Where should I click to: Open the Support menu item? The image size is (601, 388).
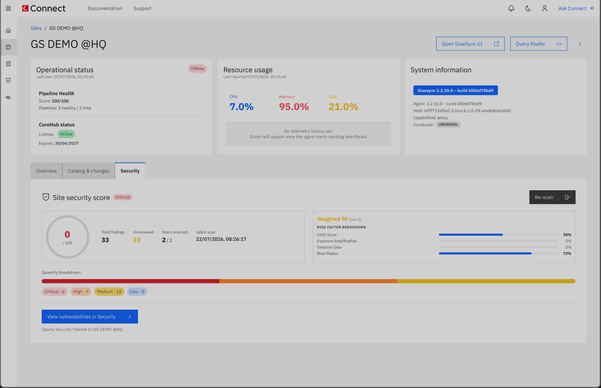pyautogui.click(x=142, y=8)
